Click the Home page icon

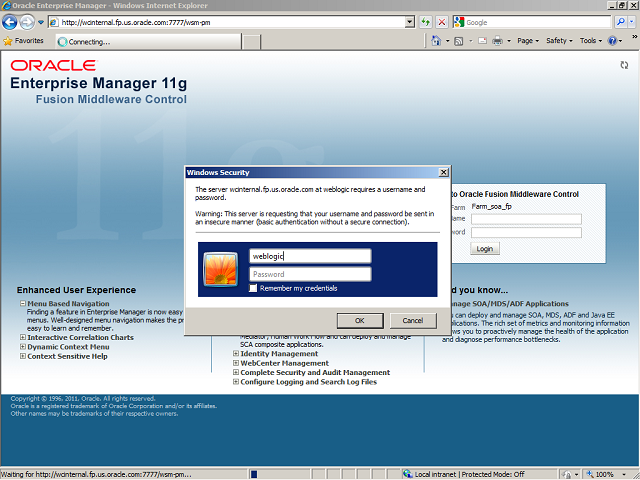point(436,41)
